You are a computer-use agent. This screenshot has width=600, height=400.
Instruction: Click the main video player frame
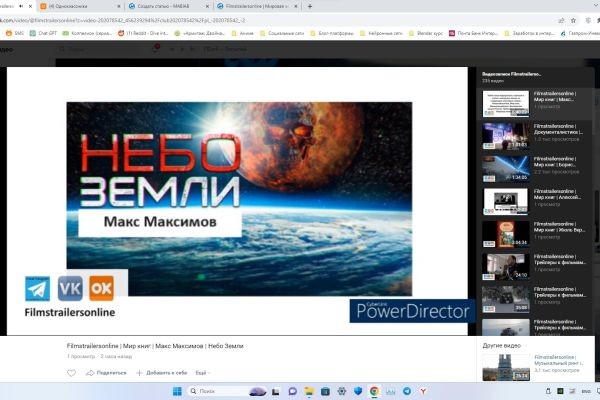(237, 201)
